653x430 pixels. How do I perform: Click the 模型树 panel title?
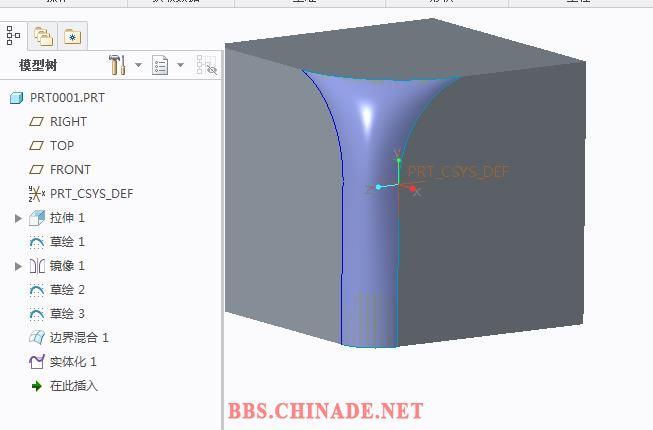point(38,65)
